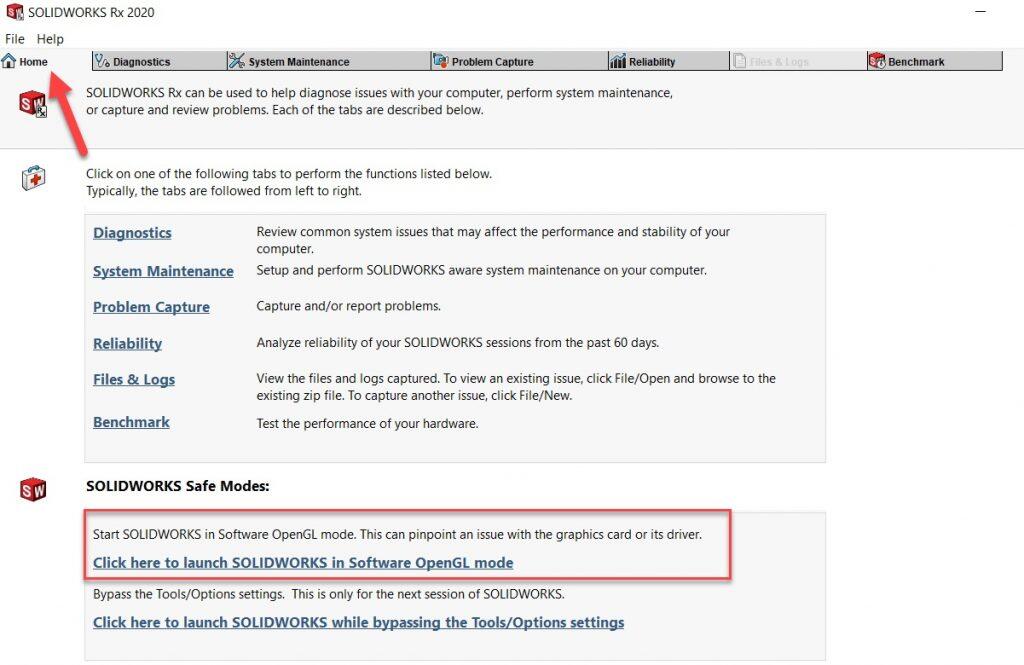Click the SW Rx icon beside intro text

point(33,103)
